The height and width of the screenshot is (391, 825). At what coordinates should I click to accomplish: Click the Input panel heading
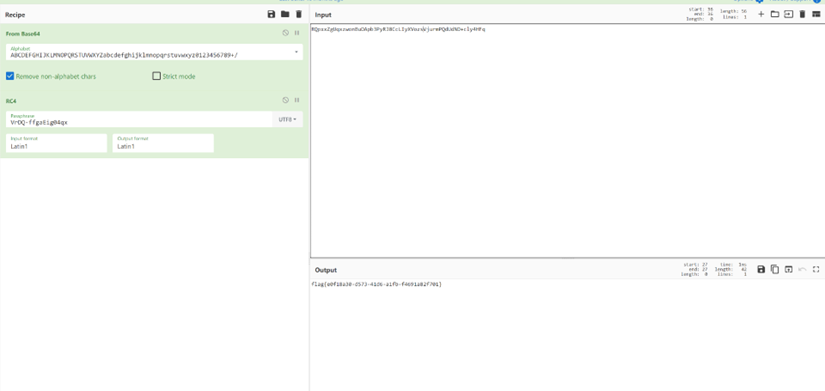(323, 15)
